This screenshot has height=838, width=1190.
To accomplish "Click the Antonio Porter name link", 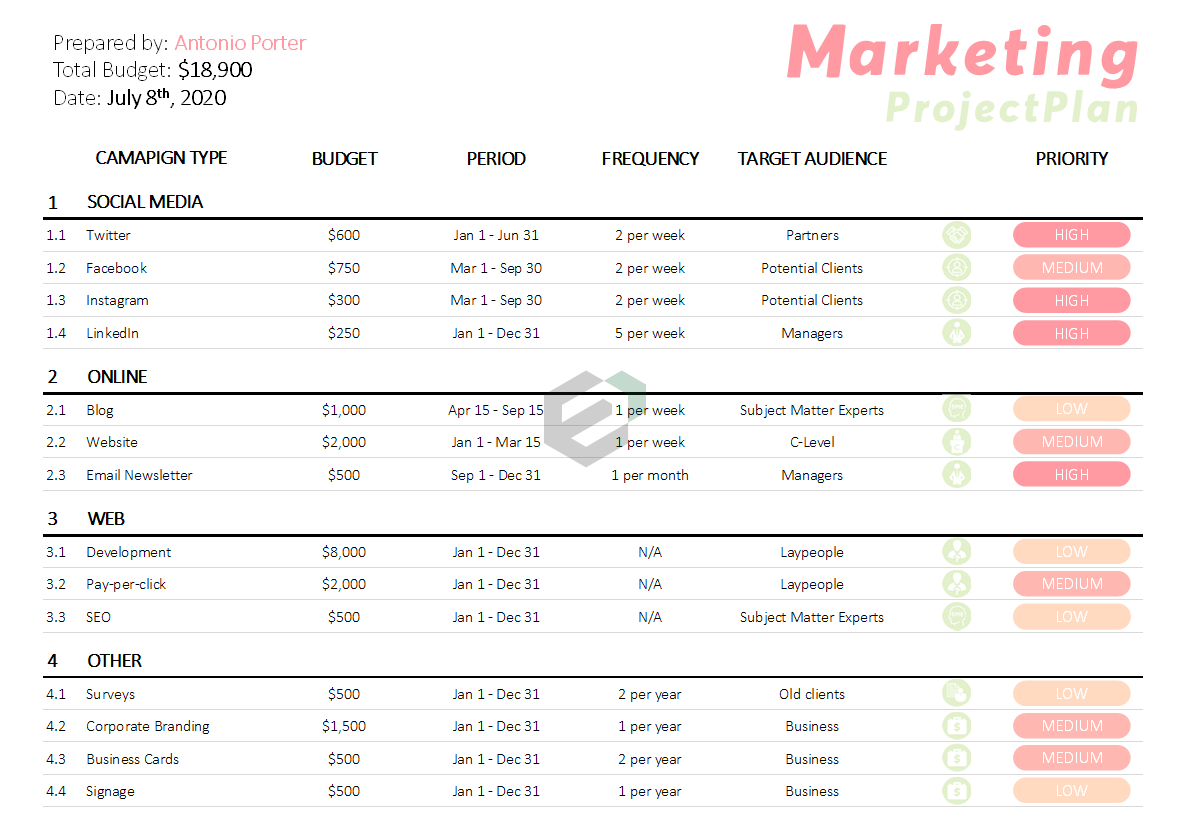I will click(240, 43).
